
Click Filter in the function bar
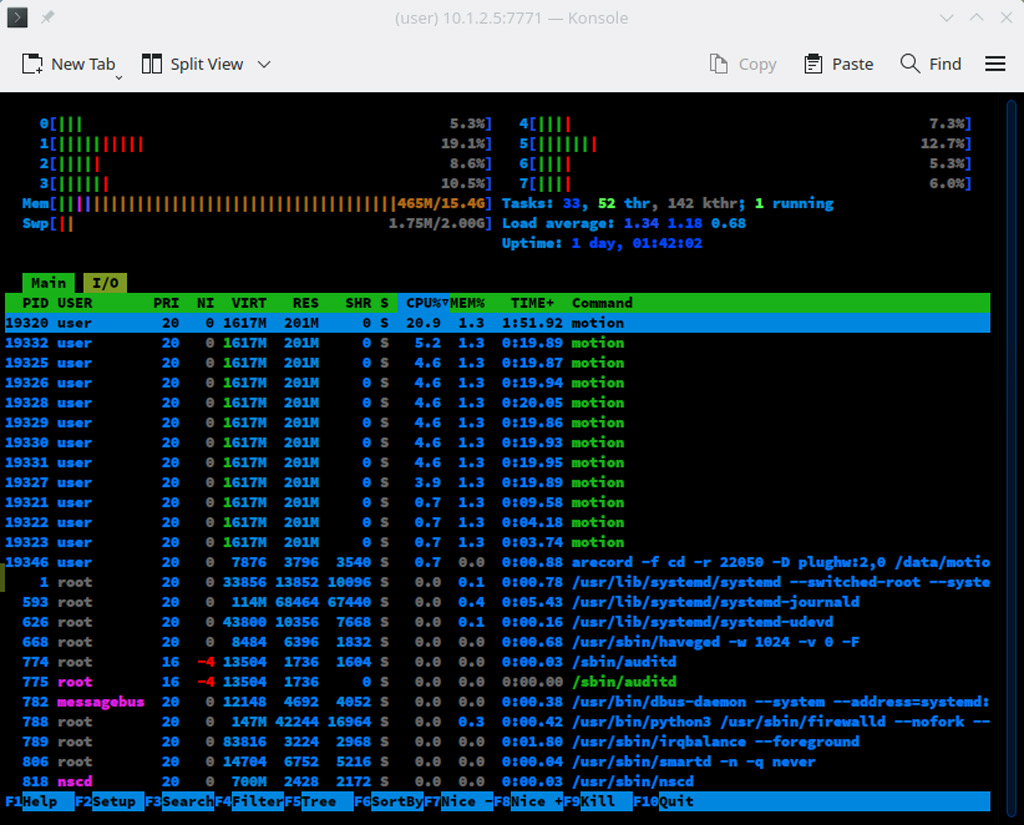[x=257, y=801]
